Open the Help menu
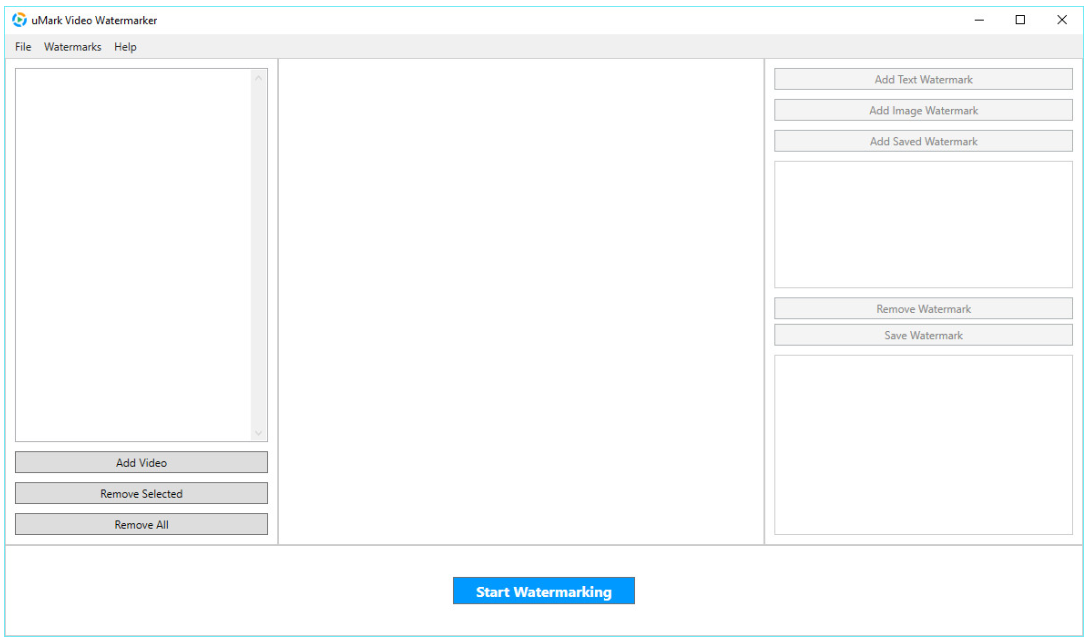Viewport: 1088px width, 642px height. (125, 47)
